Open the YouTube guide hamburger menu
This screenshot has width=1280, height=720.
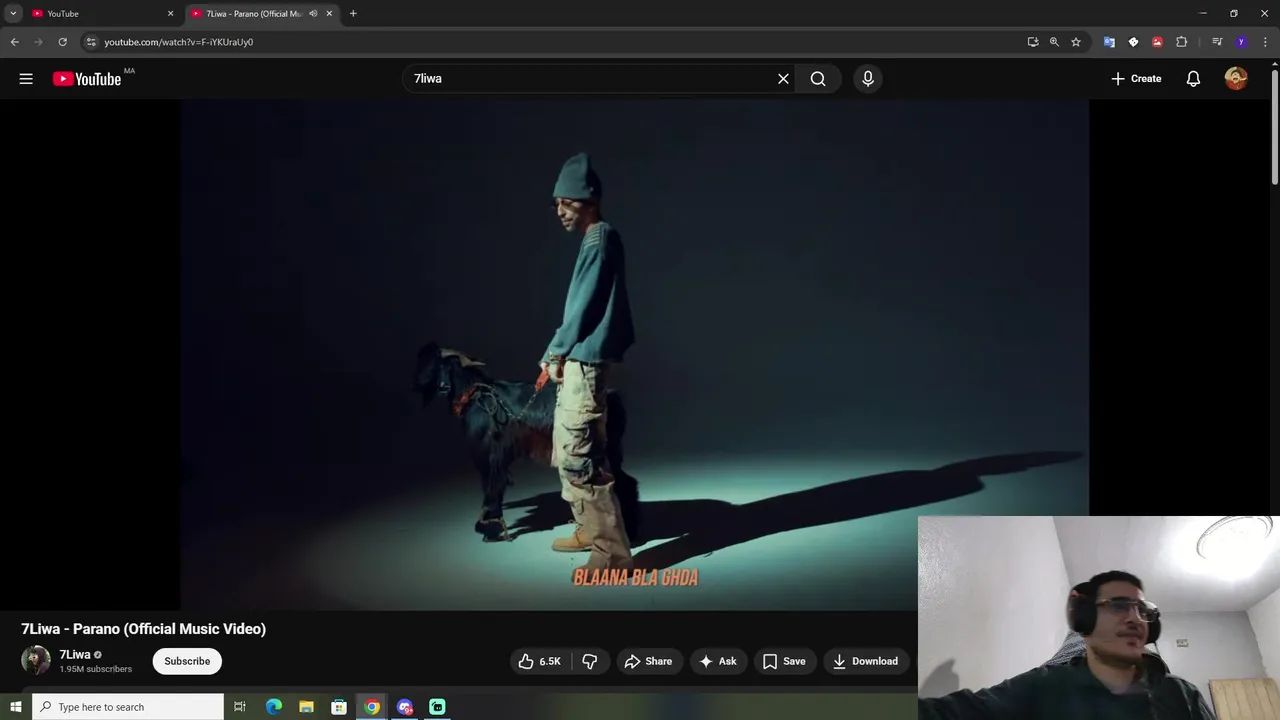click(x=26, y=79)
